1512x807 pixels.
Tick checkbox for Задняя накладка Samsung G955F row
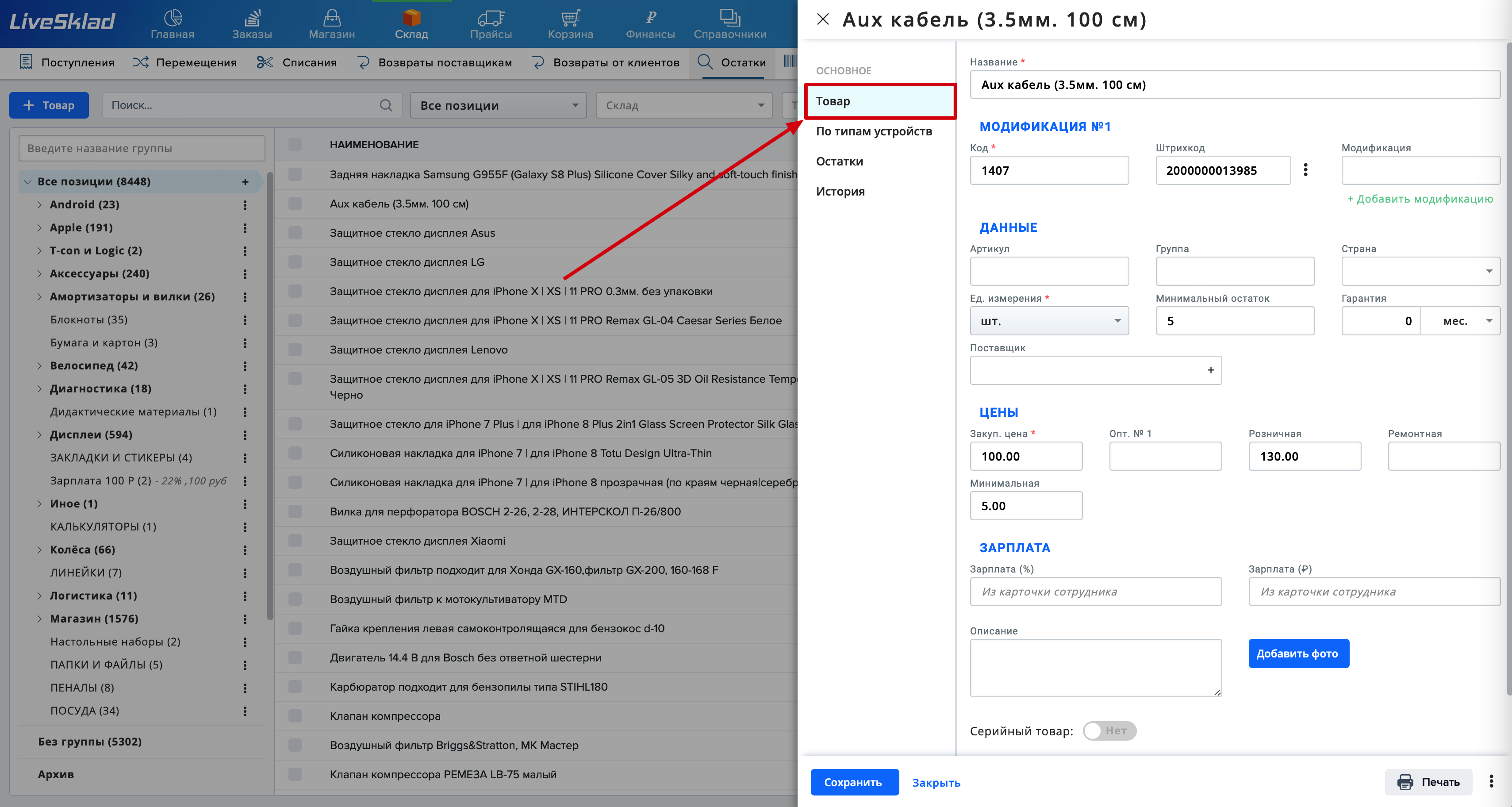coord(295,174)
